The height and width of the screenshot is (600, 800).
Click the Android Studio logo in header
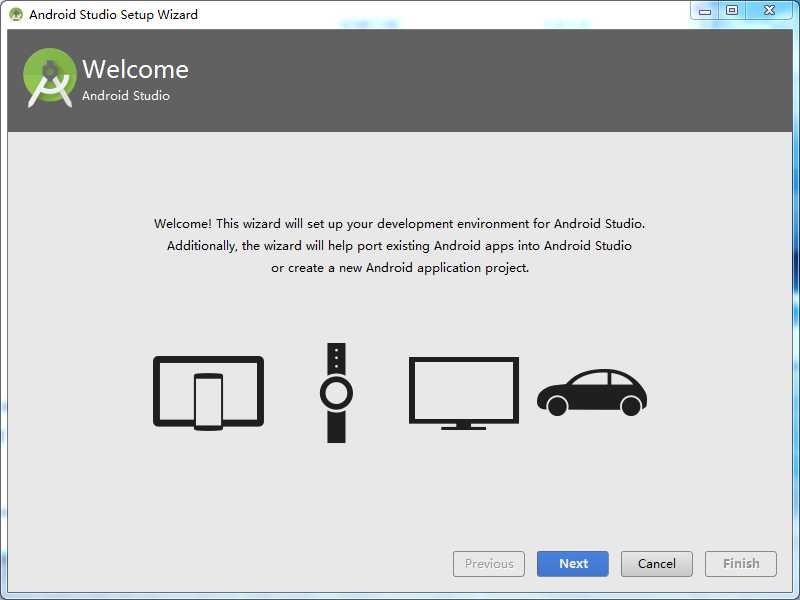coord(49,78)
